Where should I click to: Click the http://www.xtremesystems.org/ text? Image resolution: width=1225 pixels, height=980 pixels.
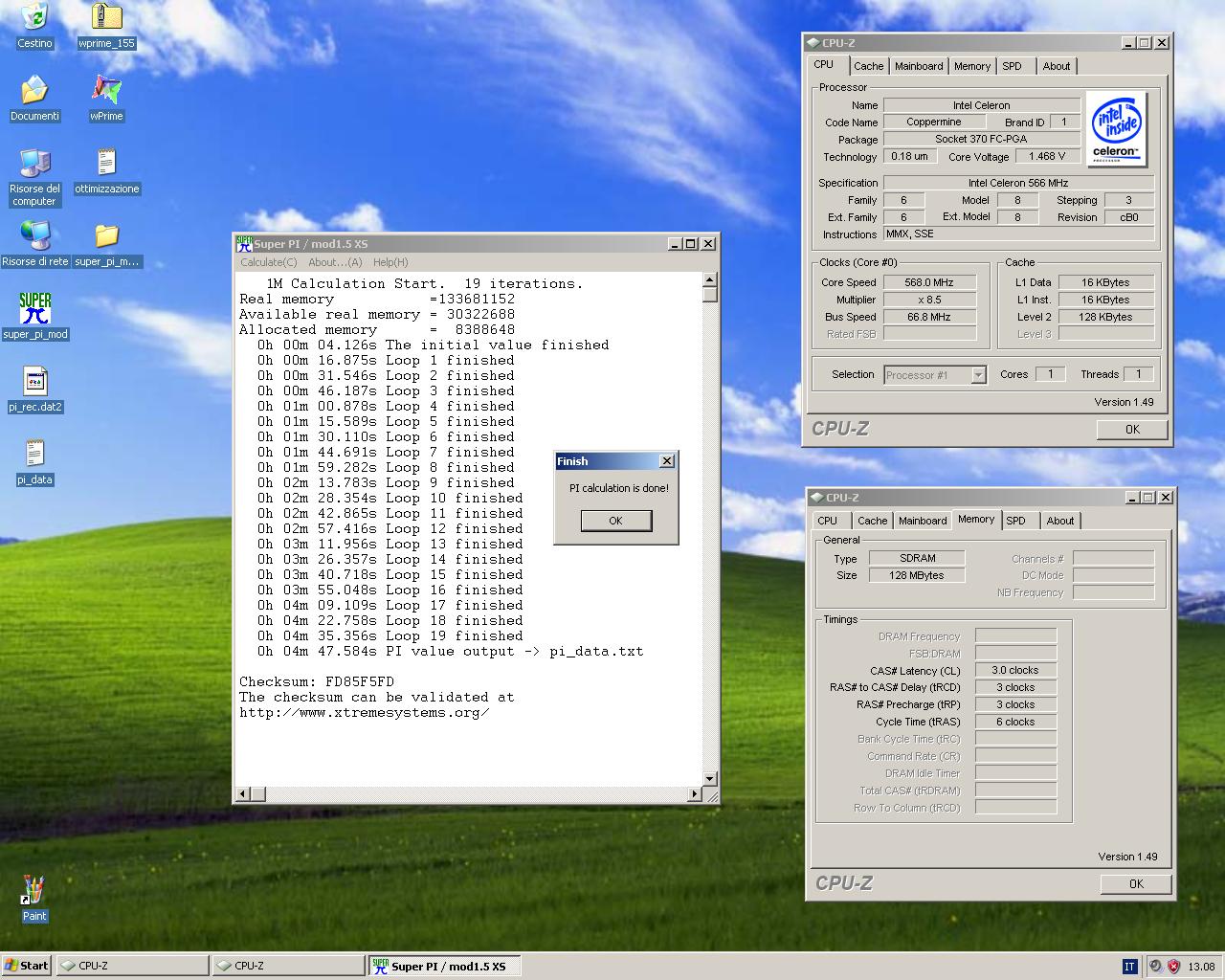(365, 713)
